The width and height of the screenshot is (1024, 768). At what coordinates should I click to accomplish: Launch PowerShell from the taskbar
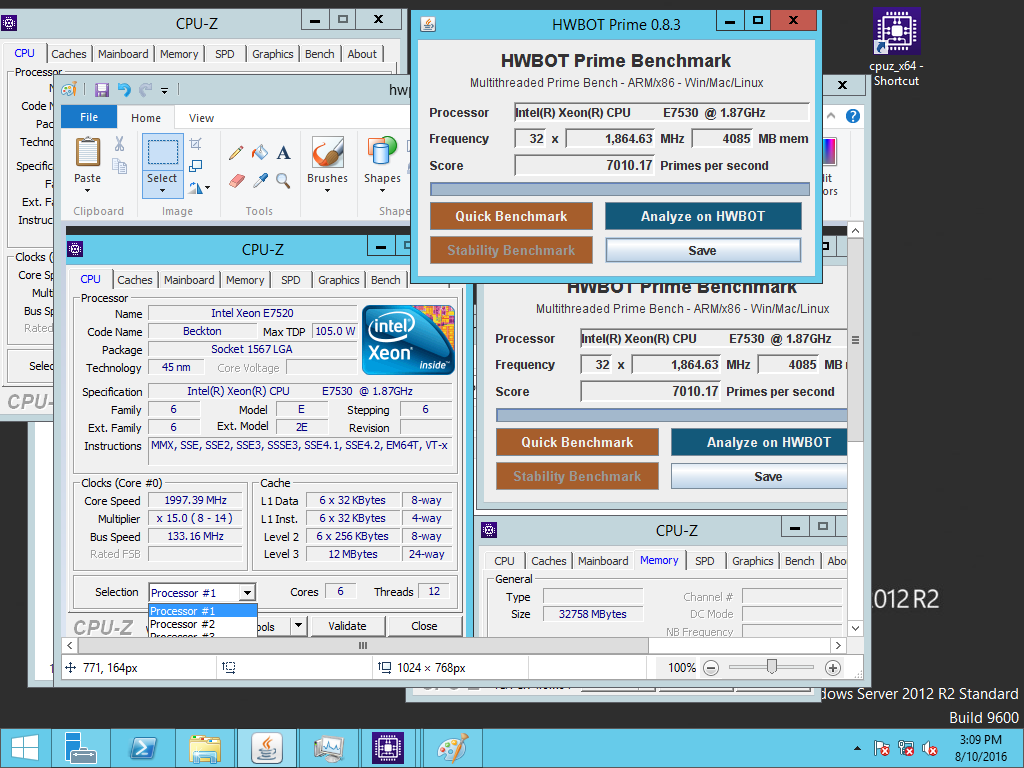143,748
